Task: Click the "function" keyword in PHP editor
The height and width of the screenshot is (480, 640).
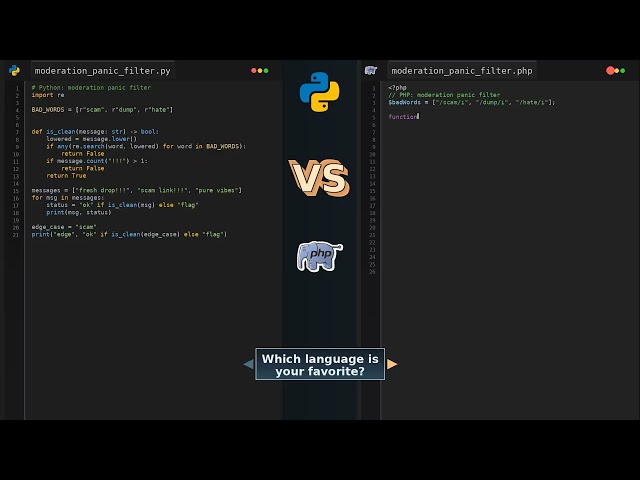Action: [403, 117]
